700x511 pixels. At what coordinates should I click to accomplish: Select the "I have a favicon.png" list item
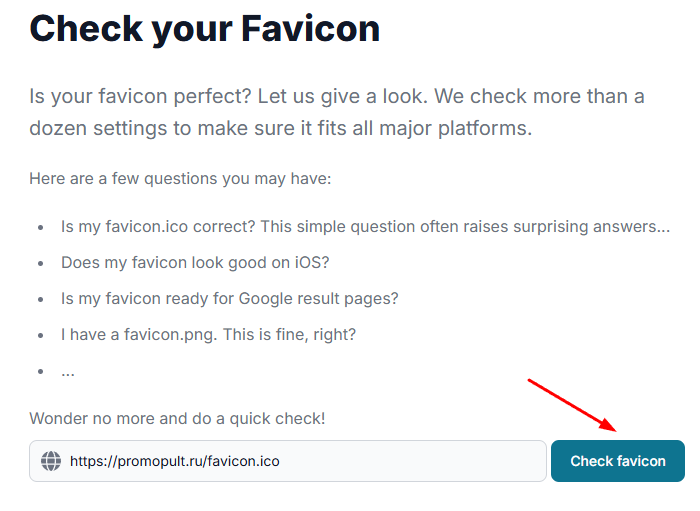(x=208, y=334)
